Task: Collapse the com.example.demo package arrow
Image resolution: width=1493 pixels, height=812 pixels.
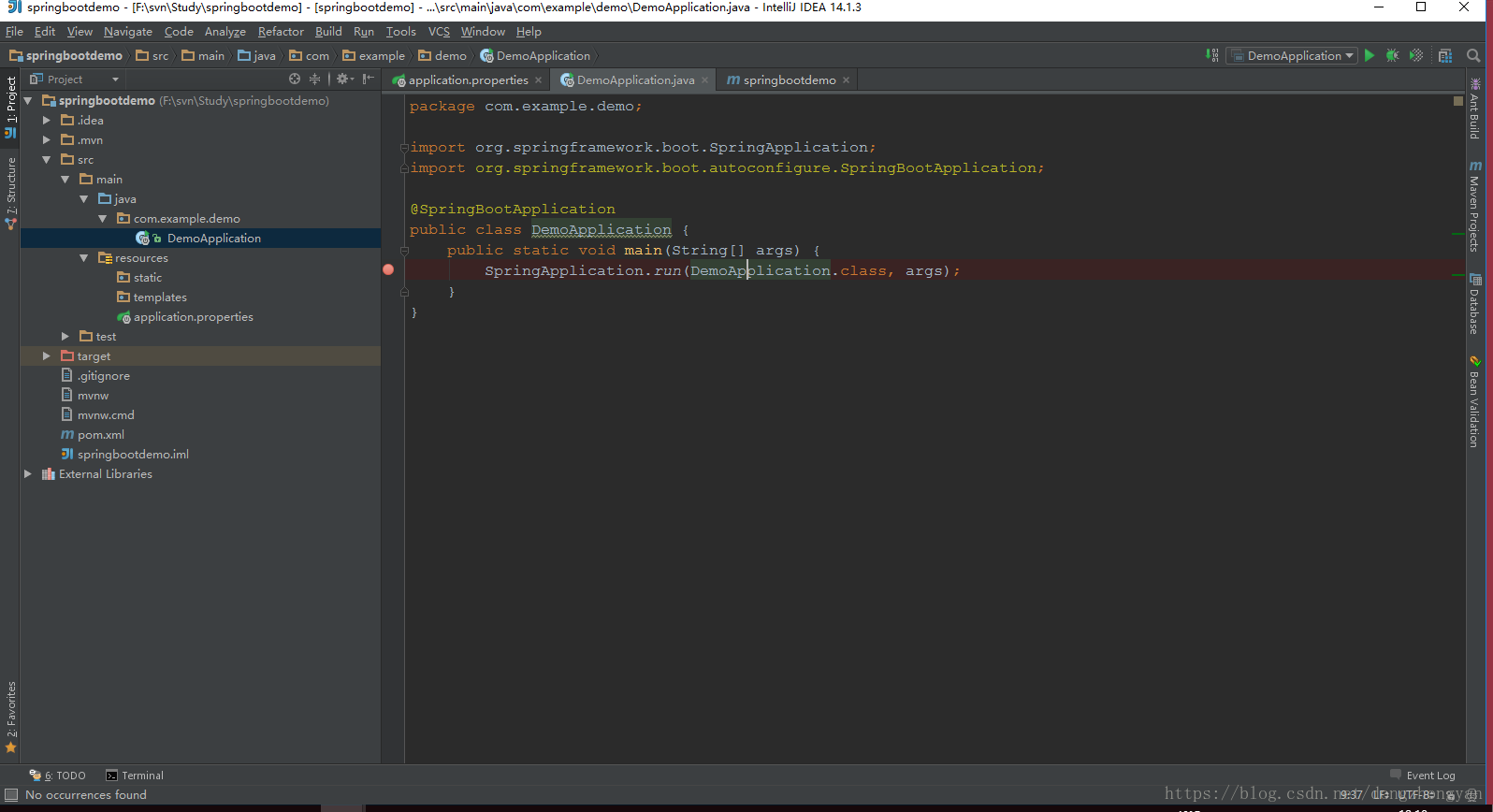Action: 103,218
